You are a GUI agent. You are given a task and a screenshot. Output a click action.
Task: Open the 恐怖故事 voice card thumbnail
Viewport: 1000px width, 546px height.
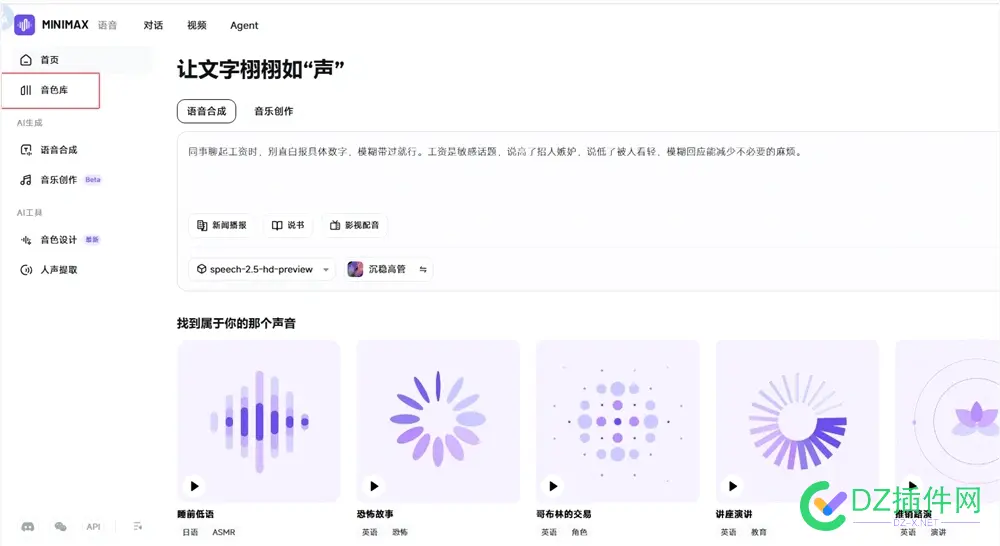point(438,422)
